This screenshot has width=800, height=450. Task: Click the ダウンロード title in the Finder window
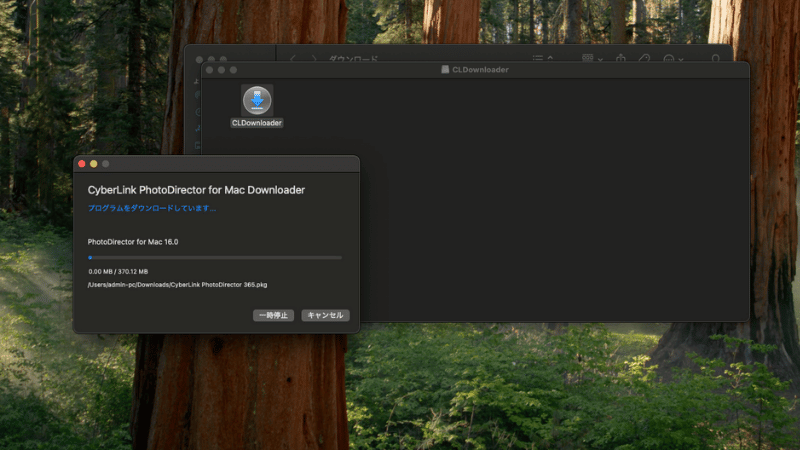(353, 59)
